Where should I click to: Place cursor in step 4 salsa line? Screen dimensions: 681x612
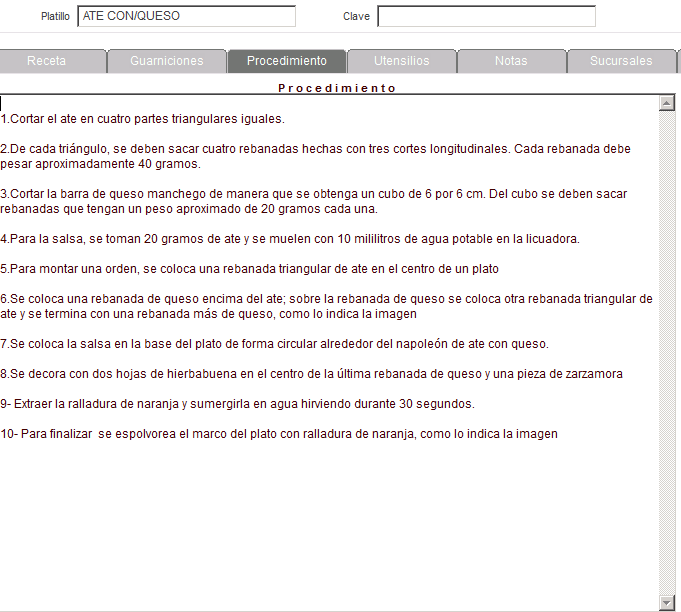[x=290, y=239]
